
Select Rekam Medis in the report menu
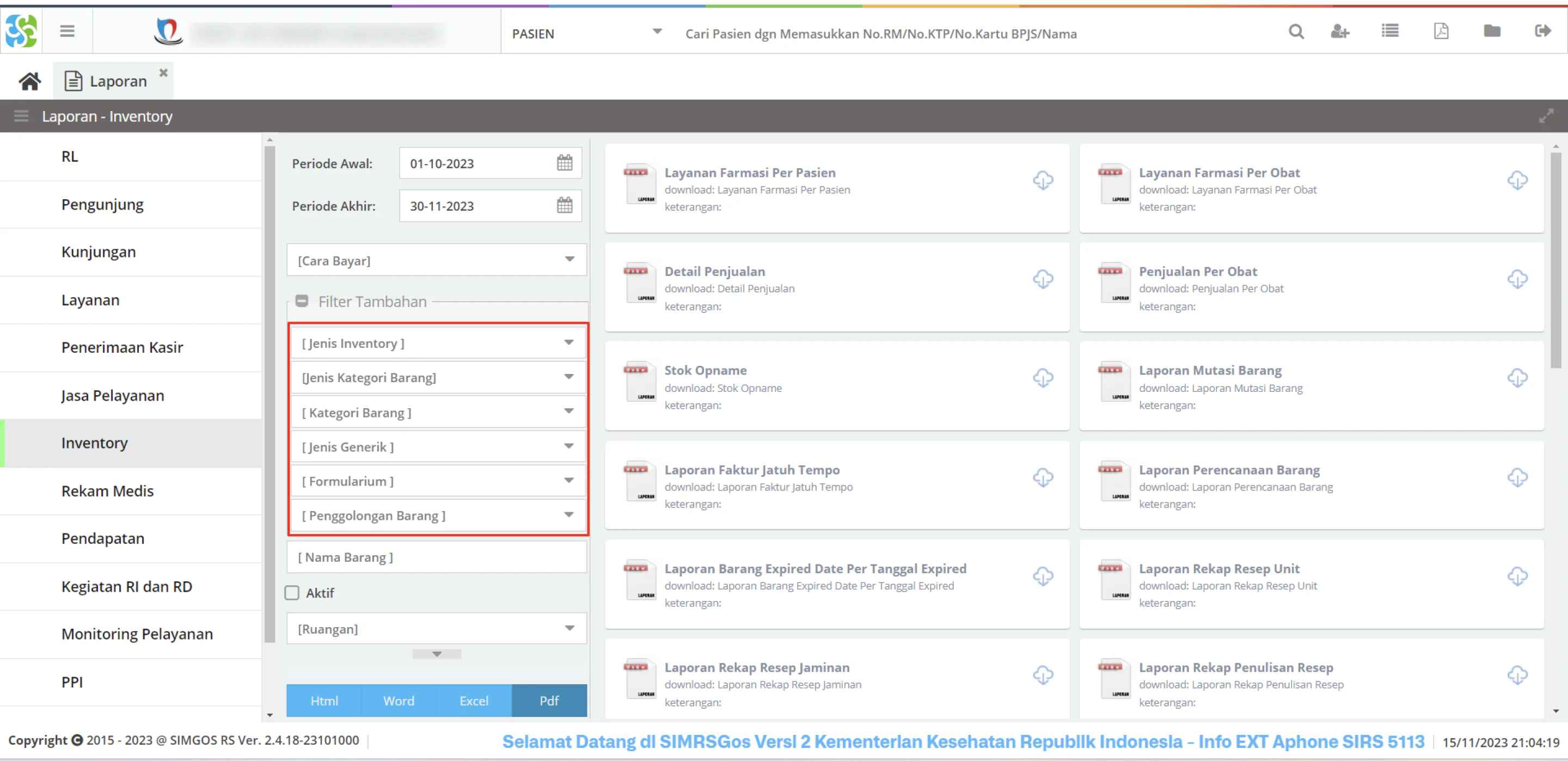[131, 490]
